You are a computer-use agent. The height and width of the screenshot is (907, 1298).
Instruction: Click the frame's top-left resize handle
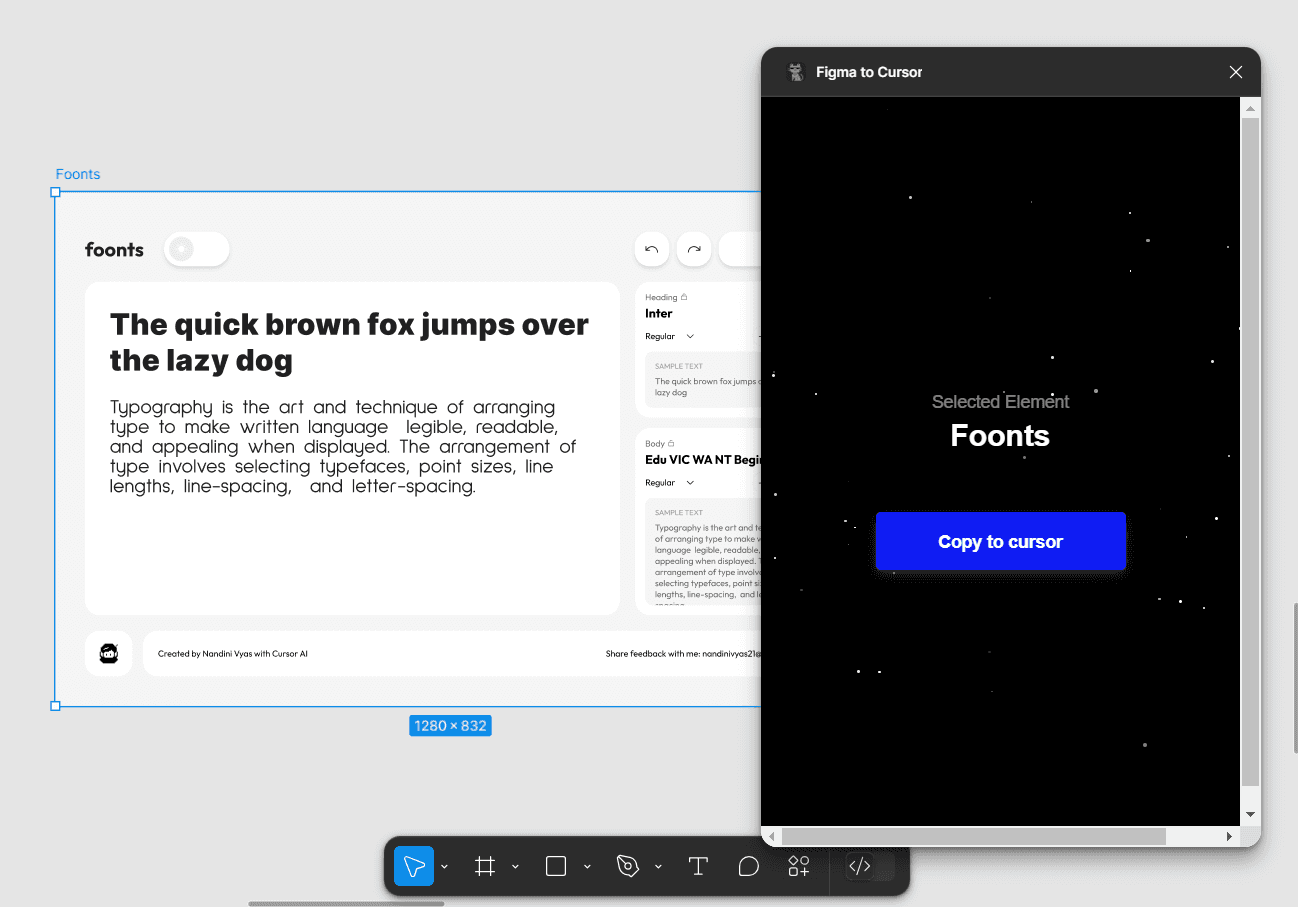55,192
